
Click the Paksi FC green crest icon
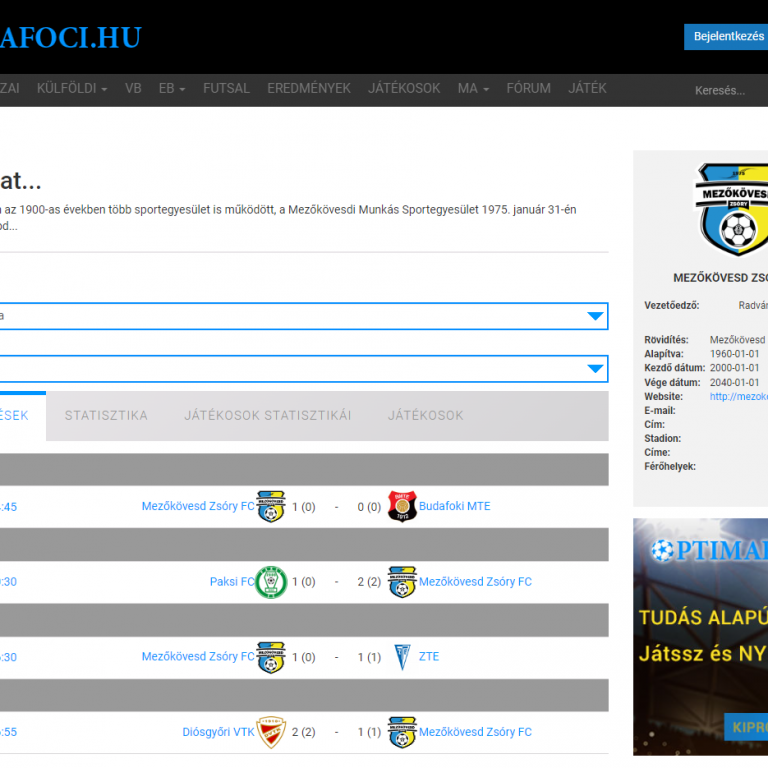click(x=271, y=581)
